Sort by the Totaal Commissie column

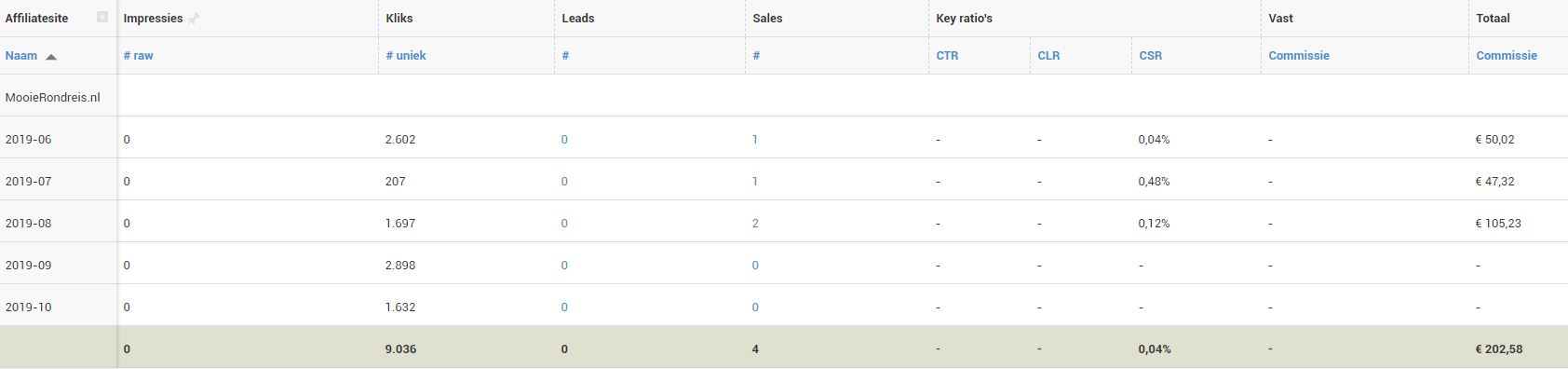pos(1507,56)
